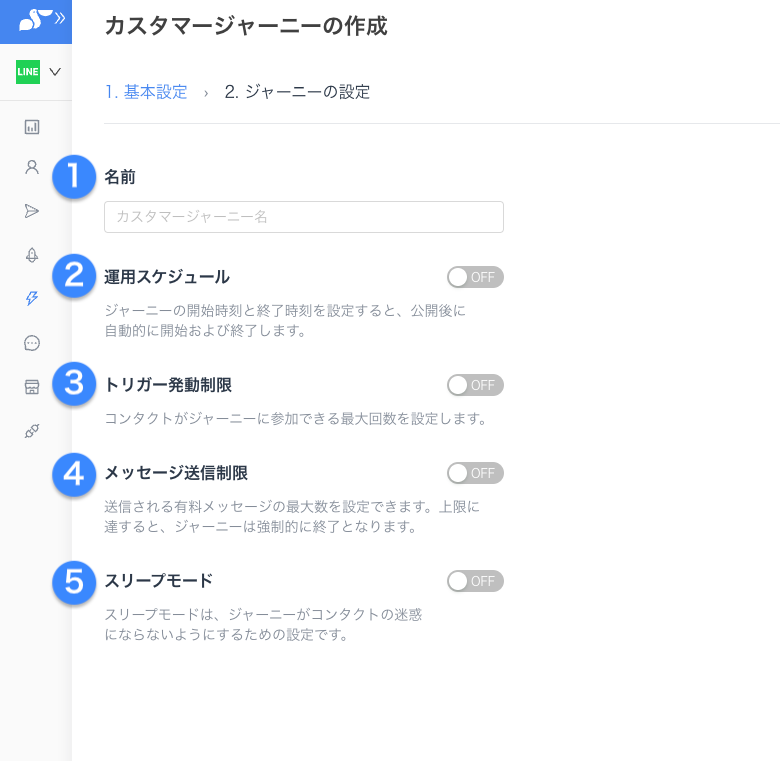This screenshot has width=780, height=761.
Task: Open the chat bubble icon in sidebar
Action: [x=32, y=343]
